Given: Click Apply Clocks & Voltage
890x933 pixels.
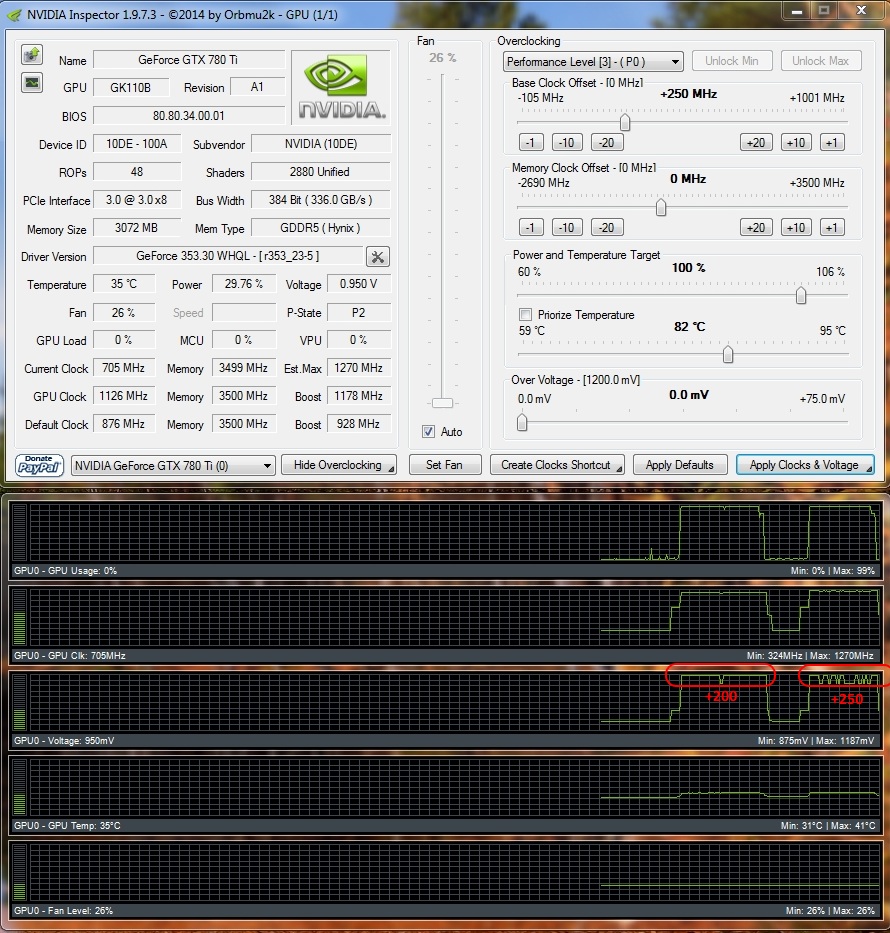Looking at the screenshot, I should pyautogui.click(x=805, y=465).
